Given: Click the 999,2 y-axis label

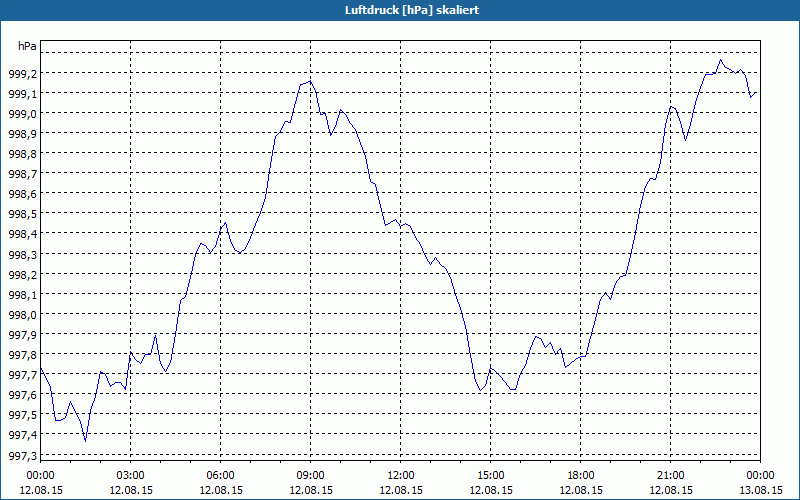Looking at the screenshot, I should click(22, 74).
